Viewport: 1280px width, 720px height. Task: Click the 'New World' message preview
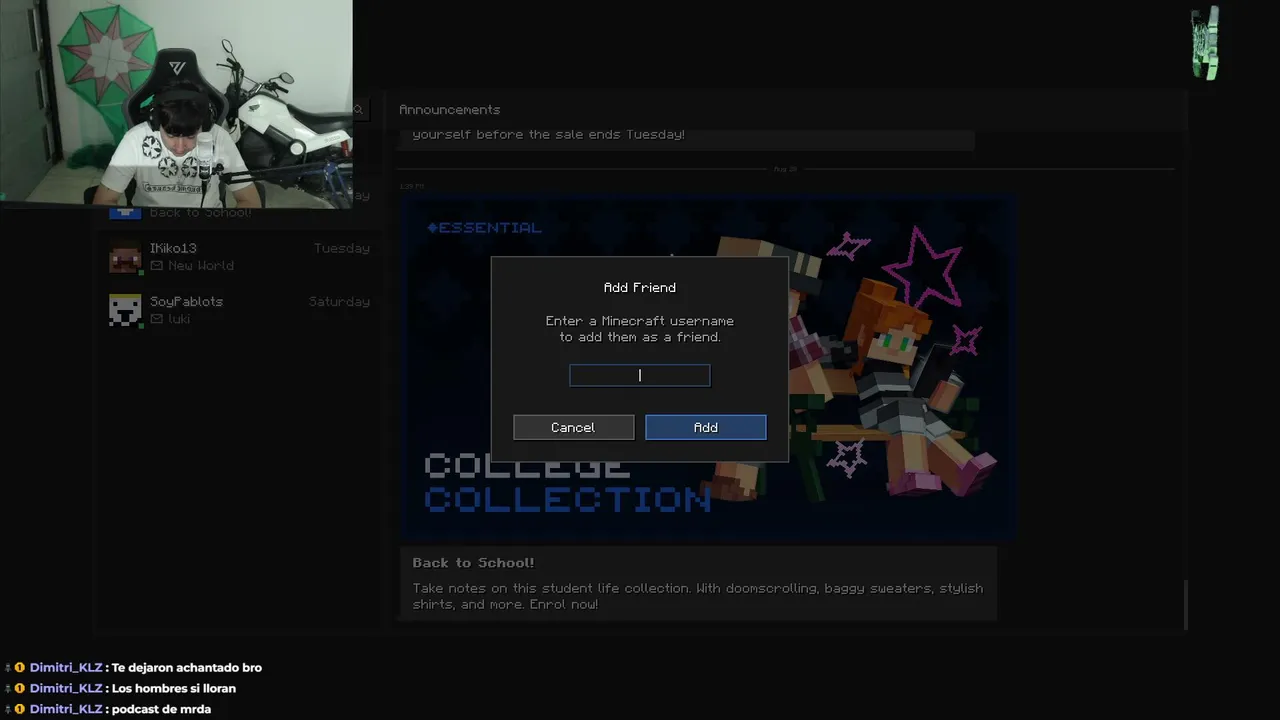pyautogui.click(x=201, y=266)
